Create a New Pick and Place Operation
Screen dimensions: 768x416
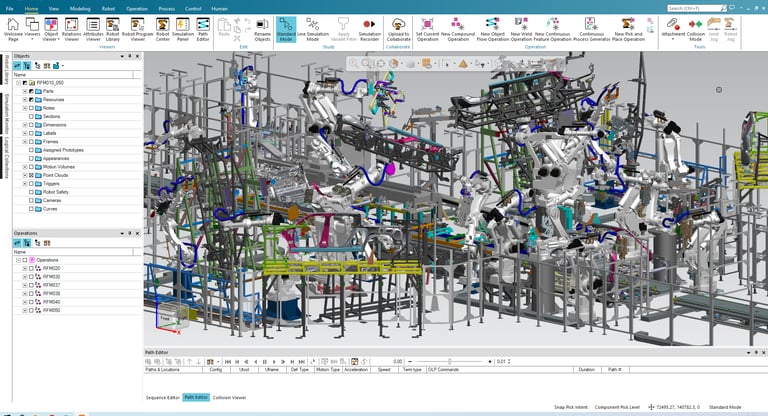628,29
